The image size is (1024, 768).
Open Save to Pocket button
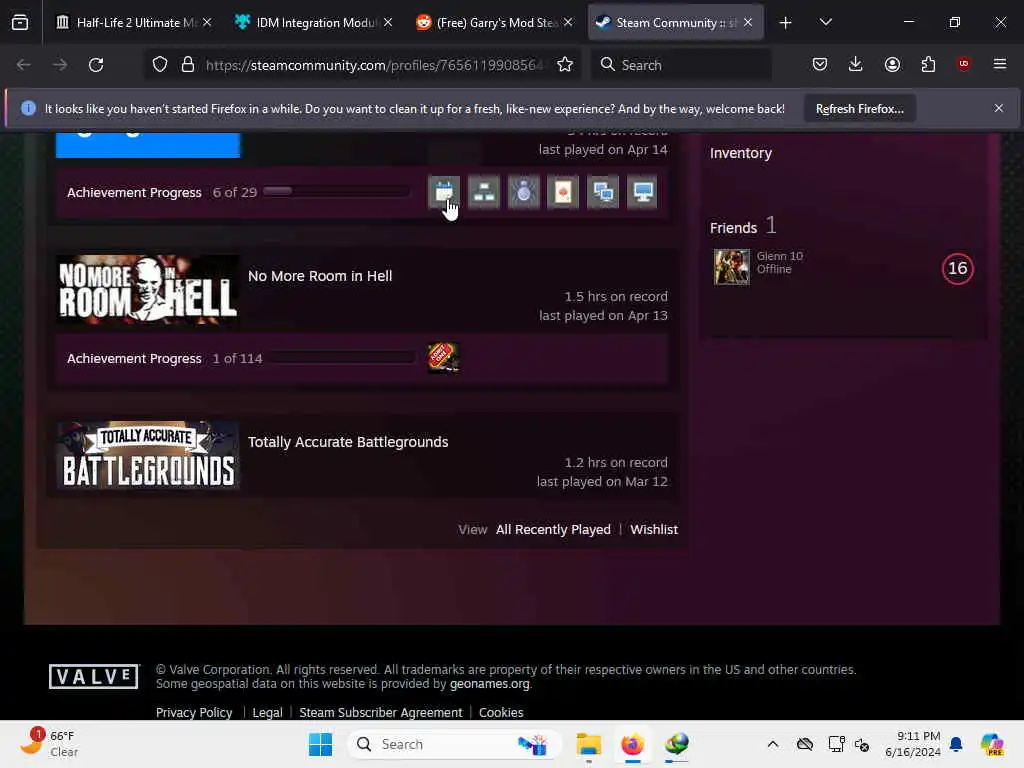[x=820, y=64]
